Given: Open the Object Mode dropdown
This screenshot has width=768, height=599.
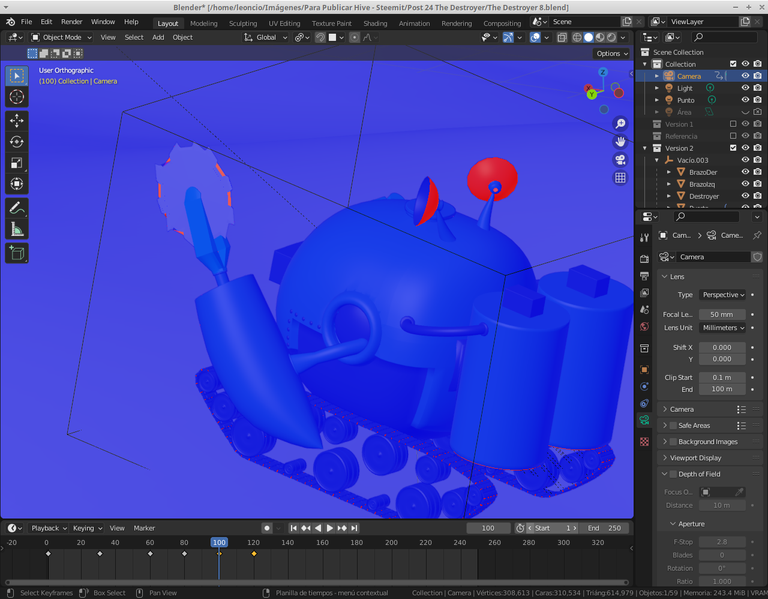Looking at the screenshot, I should coord(61,37).
